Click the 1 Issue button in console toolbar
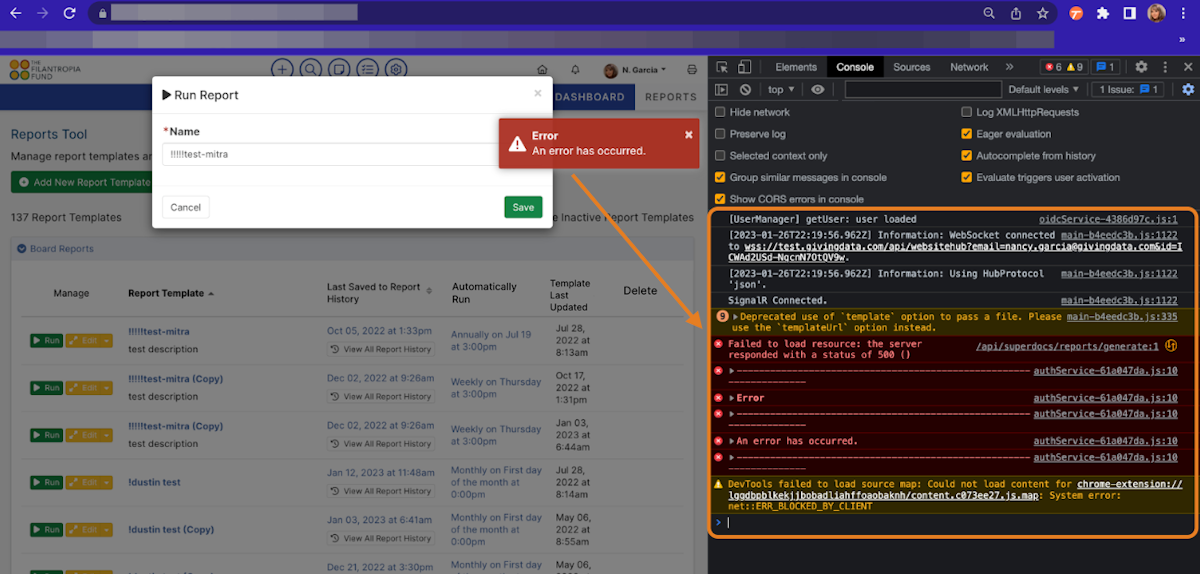This screenshot has height=574, width=1200. [x=1128, y=89]
